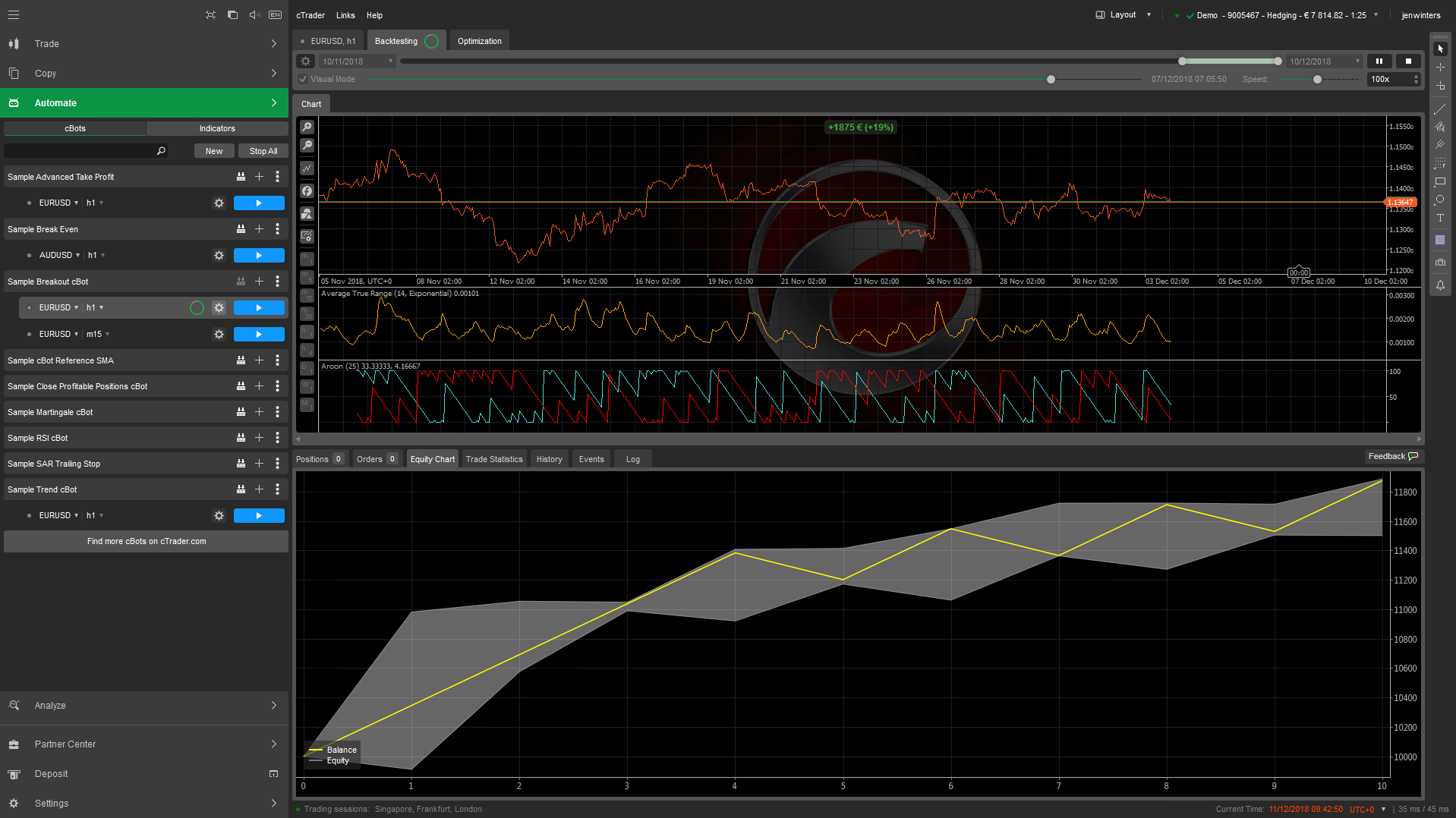Click the cBots search field
This screenshot has height=818, width=1456.
pyautogui.click(x=85, y=152)
